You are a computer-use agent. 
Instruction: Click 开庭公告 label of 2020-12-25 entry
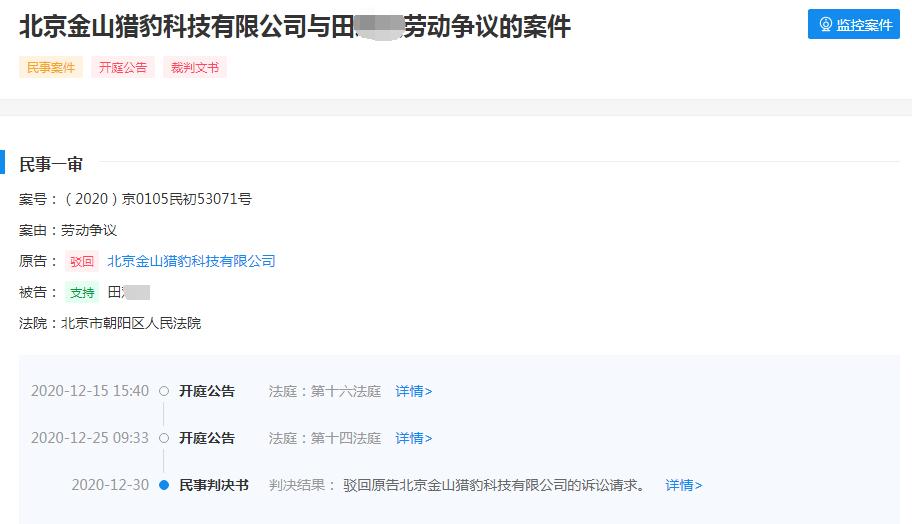coord(206,438)
